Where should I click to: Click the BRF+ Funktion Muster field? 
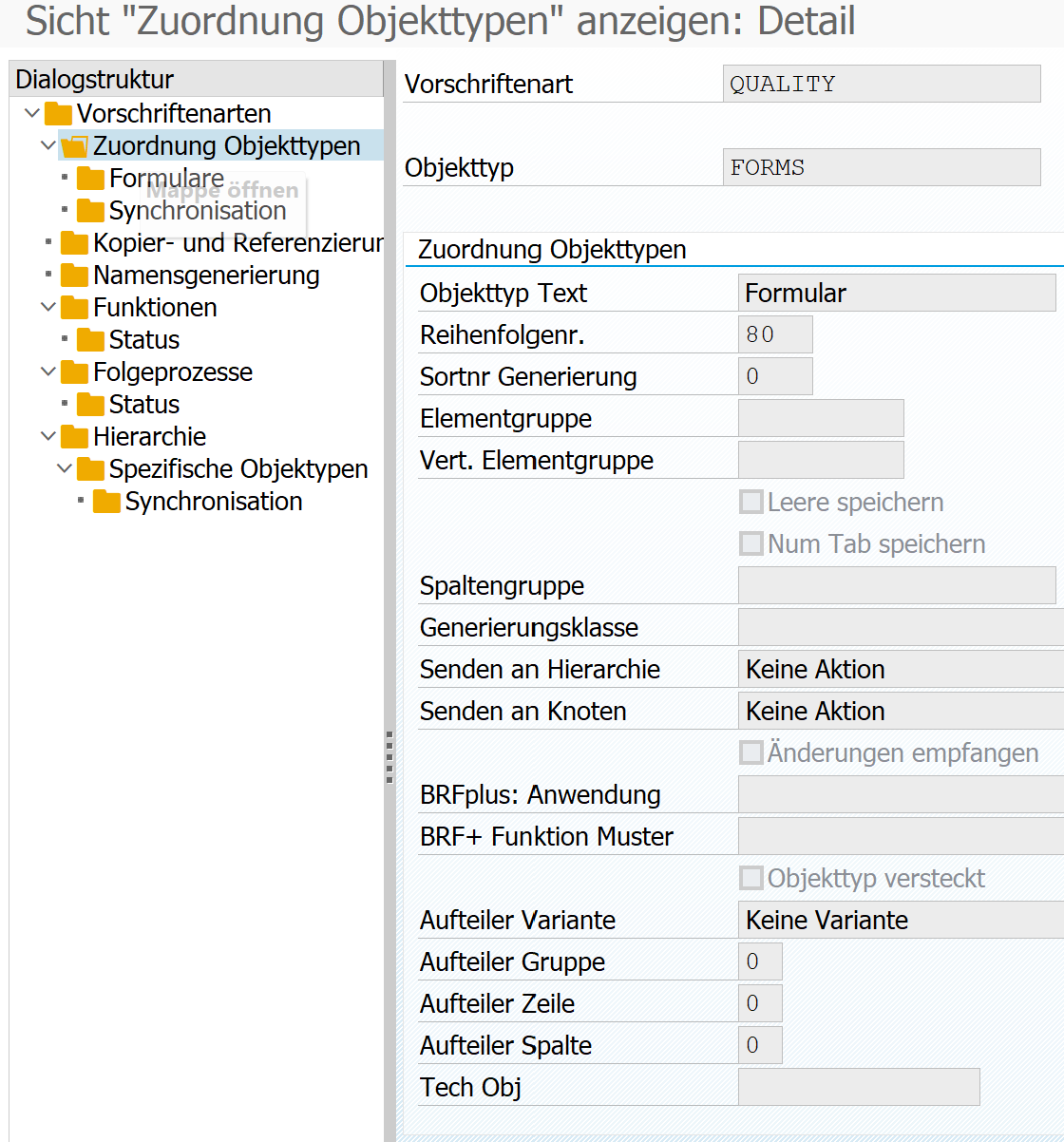click(901, 836)
